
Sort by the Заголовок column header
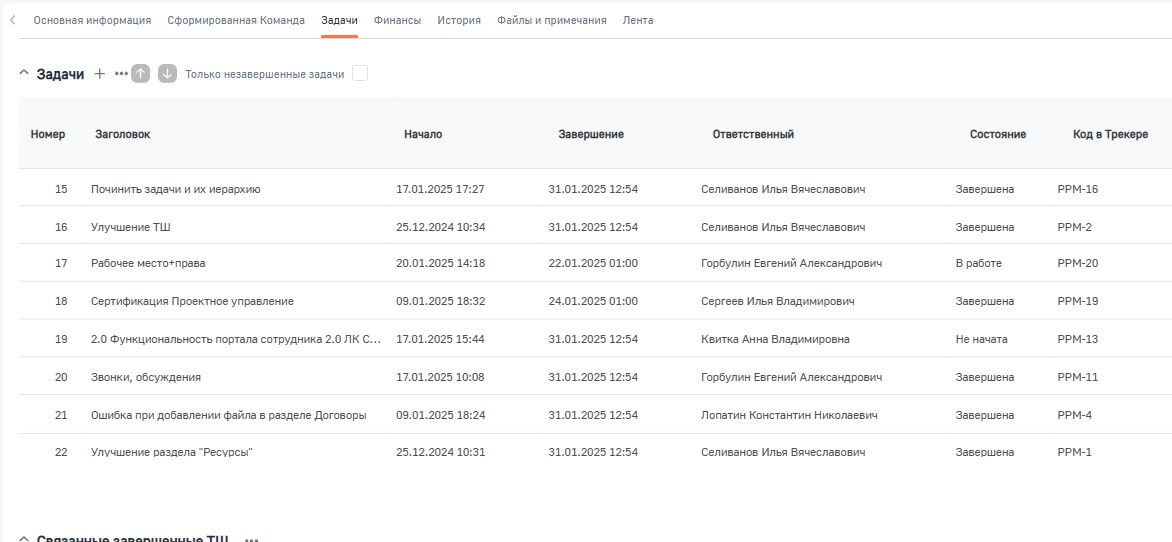tap(123, 135)
